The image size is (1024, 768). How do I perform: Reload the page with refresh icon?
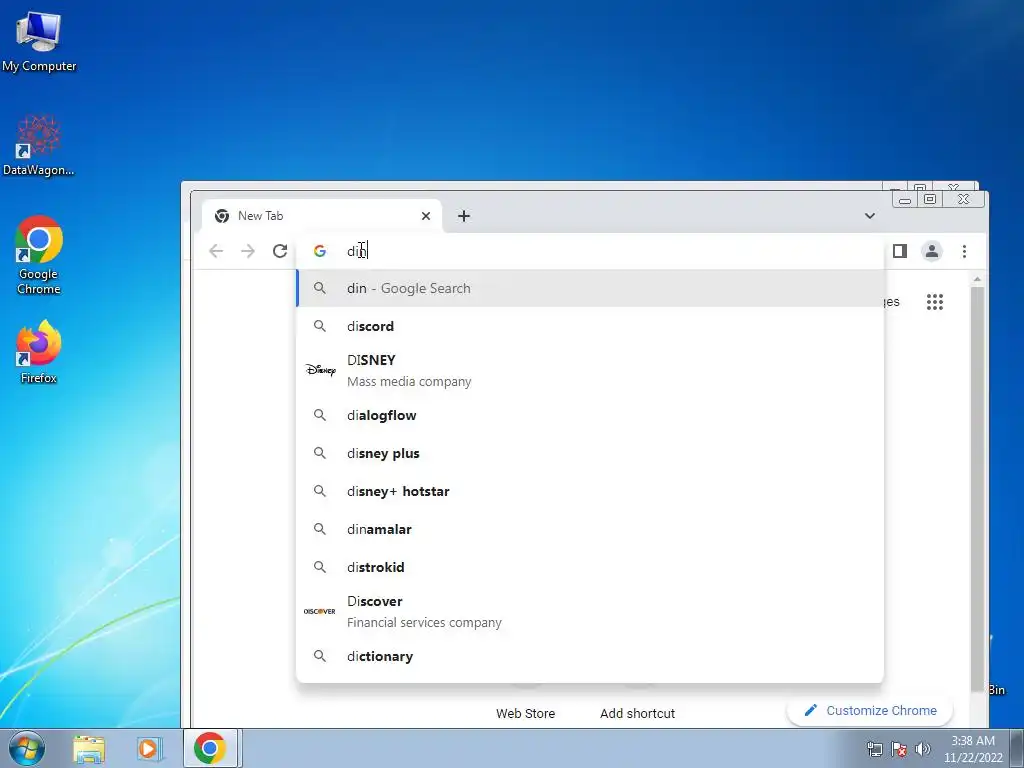(280, 251)
